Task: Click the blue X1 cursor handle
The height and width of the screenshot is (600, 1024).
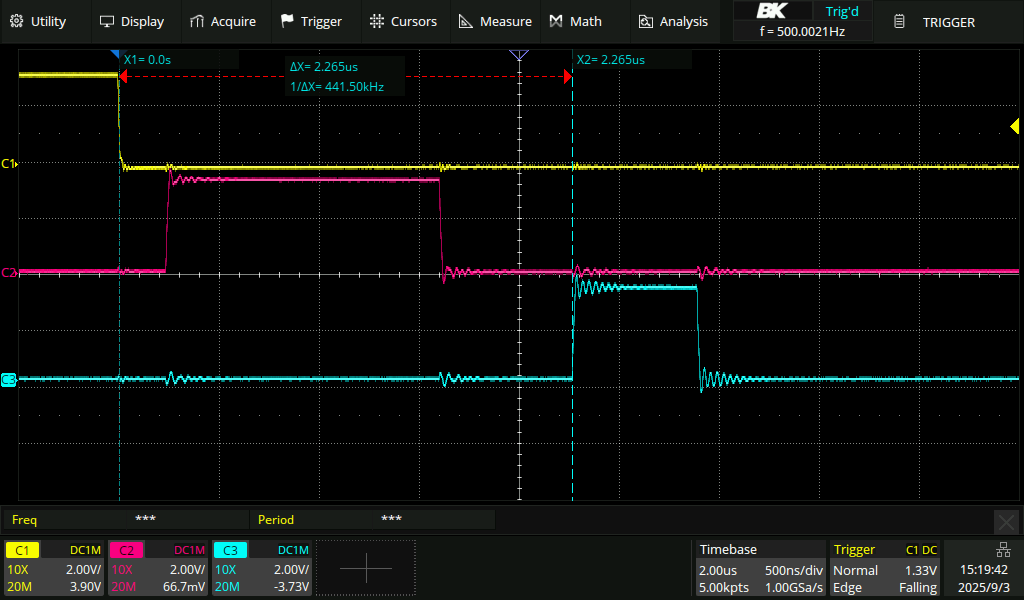Action: pyautogui.click(x=115, y=53)
